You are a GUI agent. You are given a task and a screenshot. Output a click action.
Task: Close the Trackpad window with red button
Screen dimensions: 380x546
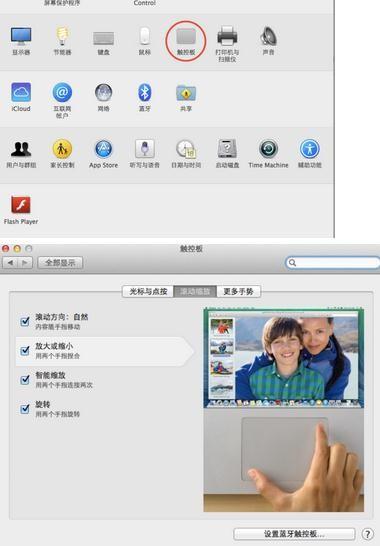click(6, 249)
